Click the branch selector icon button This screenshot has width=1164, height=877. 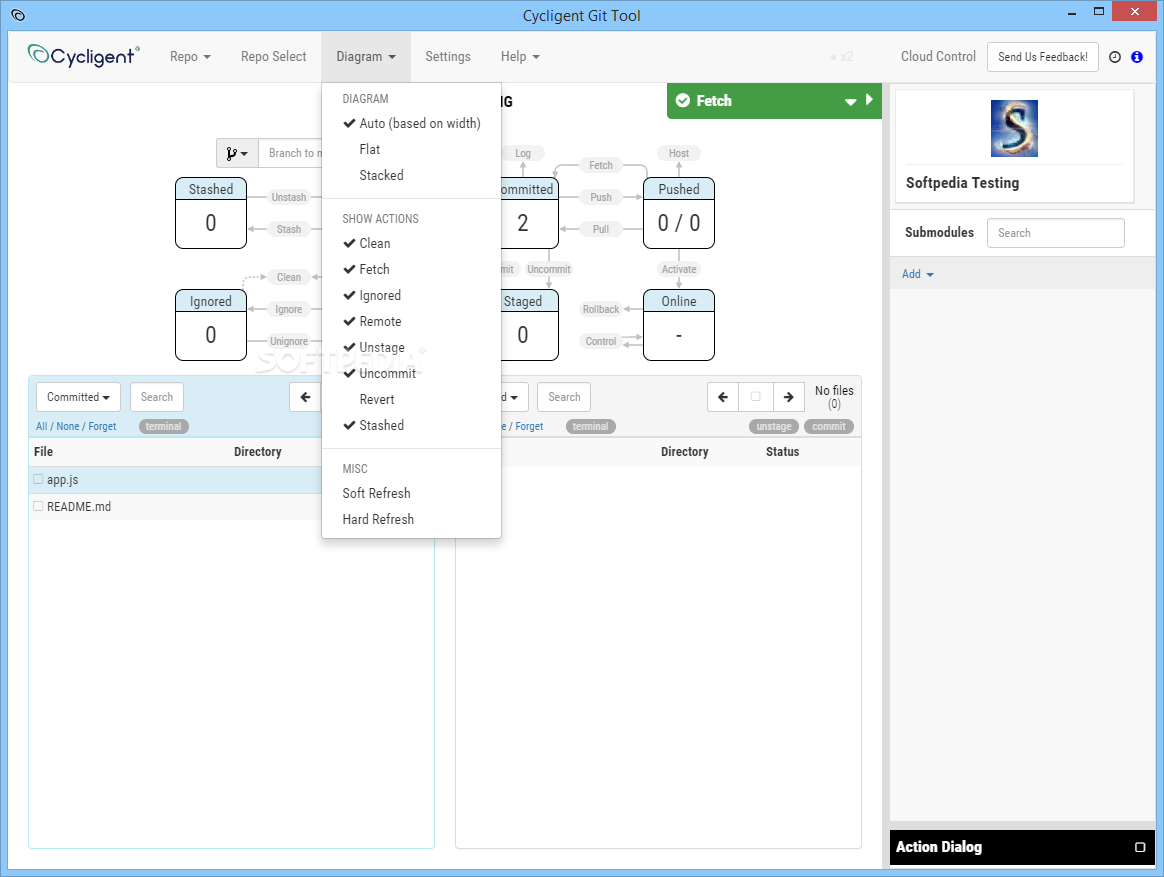click(x=238, y=153)
